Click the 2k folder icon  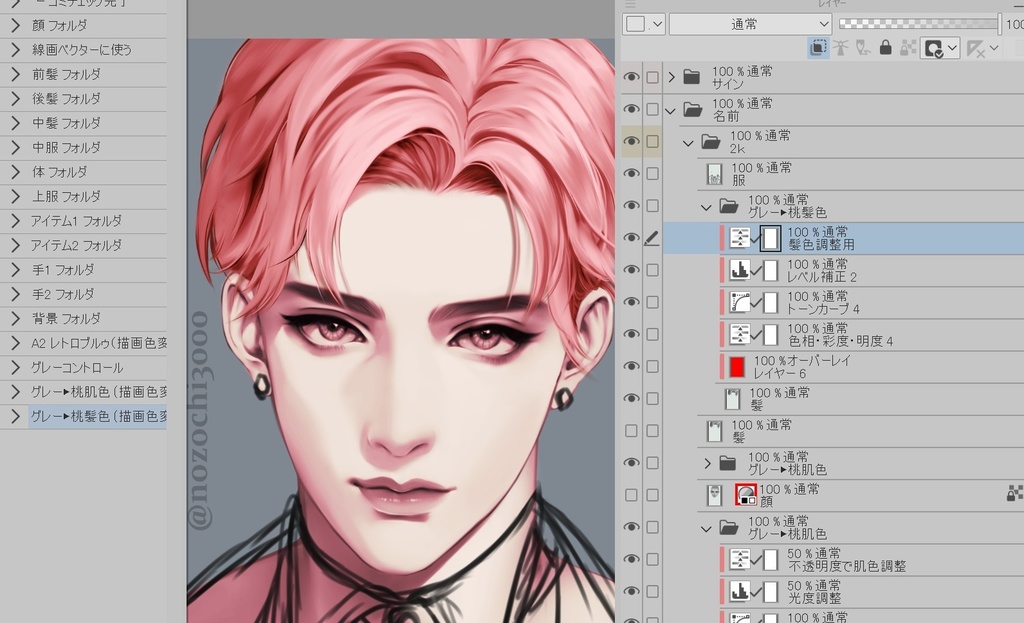pos(711,141)
